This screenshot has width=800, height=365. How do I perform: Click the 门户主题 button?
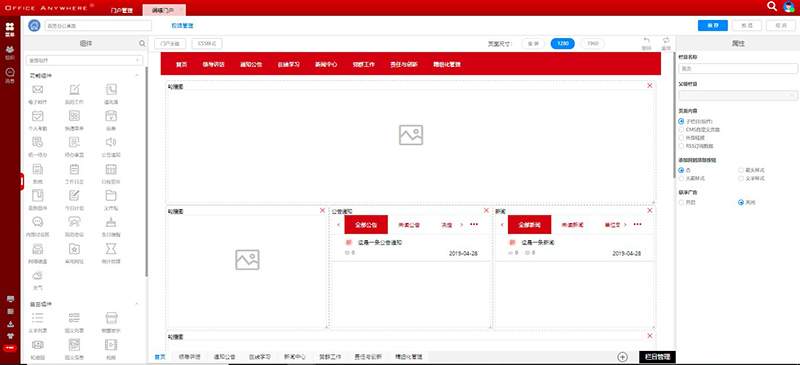(x=170, y=44)
